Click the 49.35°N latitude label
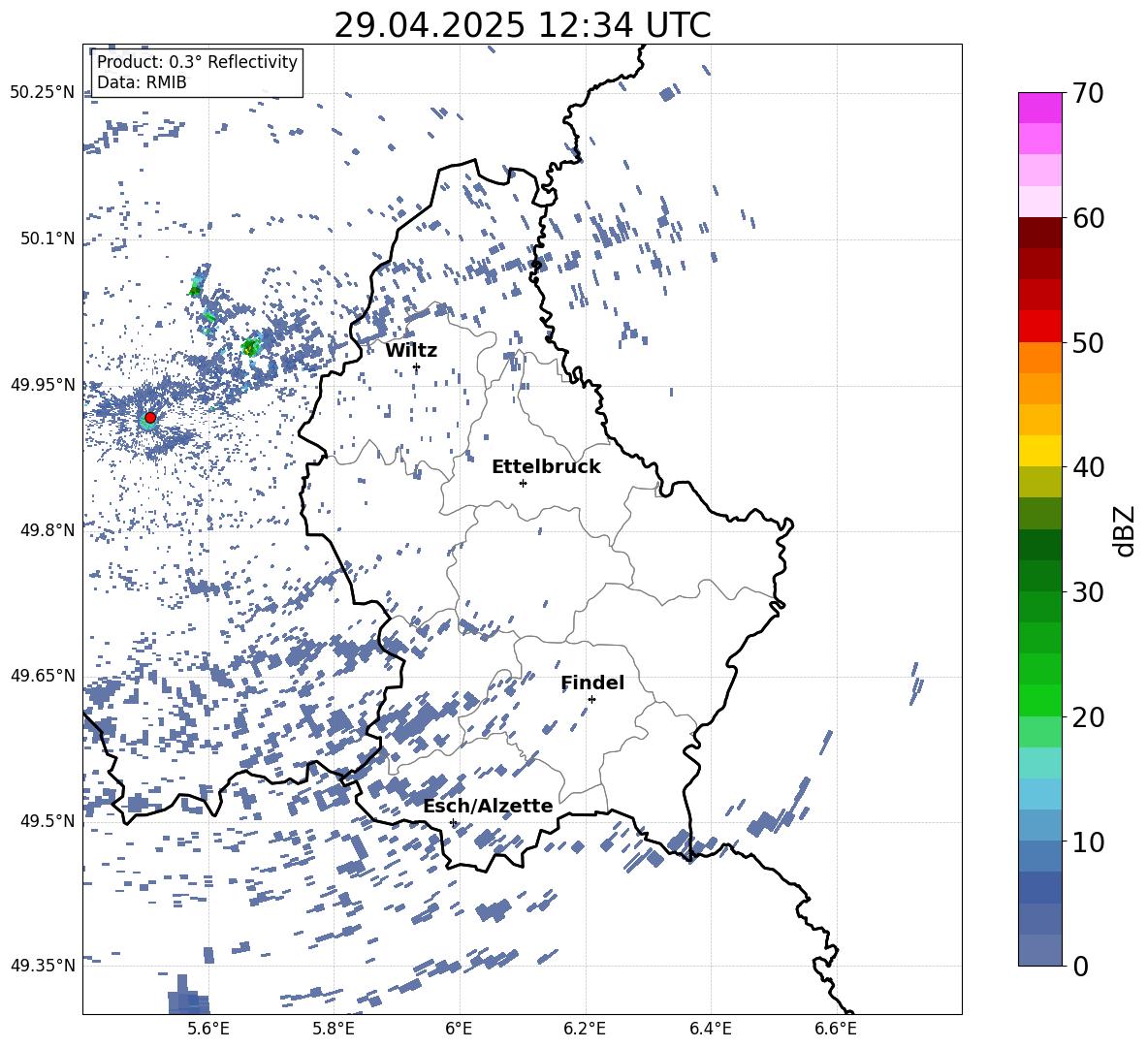Screen dimensions: 1148x1048 pos(43,966)
